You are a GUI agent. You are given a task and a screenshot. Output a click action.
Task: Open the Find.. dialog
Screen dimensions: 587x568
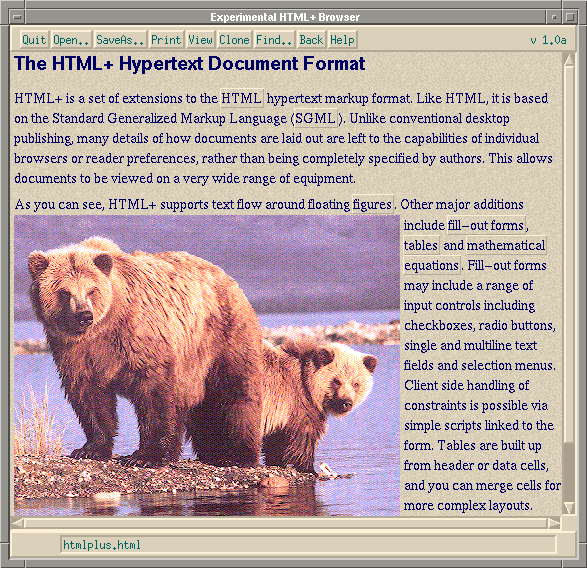coord(274,40)
